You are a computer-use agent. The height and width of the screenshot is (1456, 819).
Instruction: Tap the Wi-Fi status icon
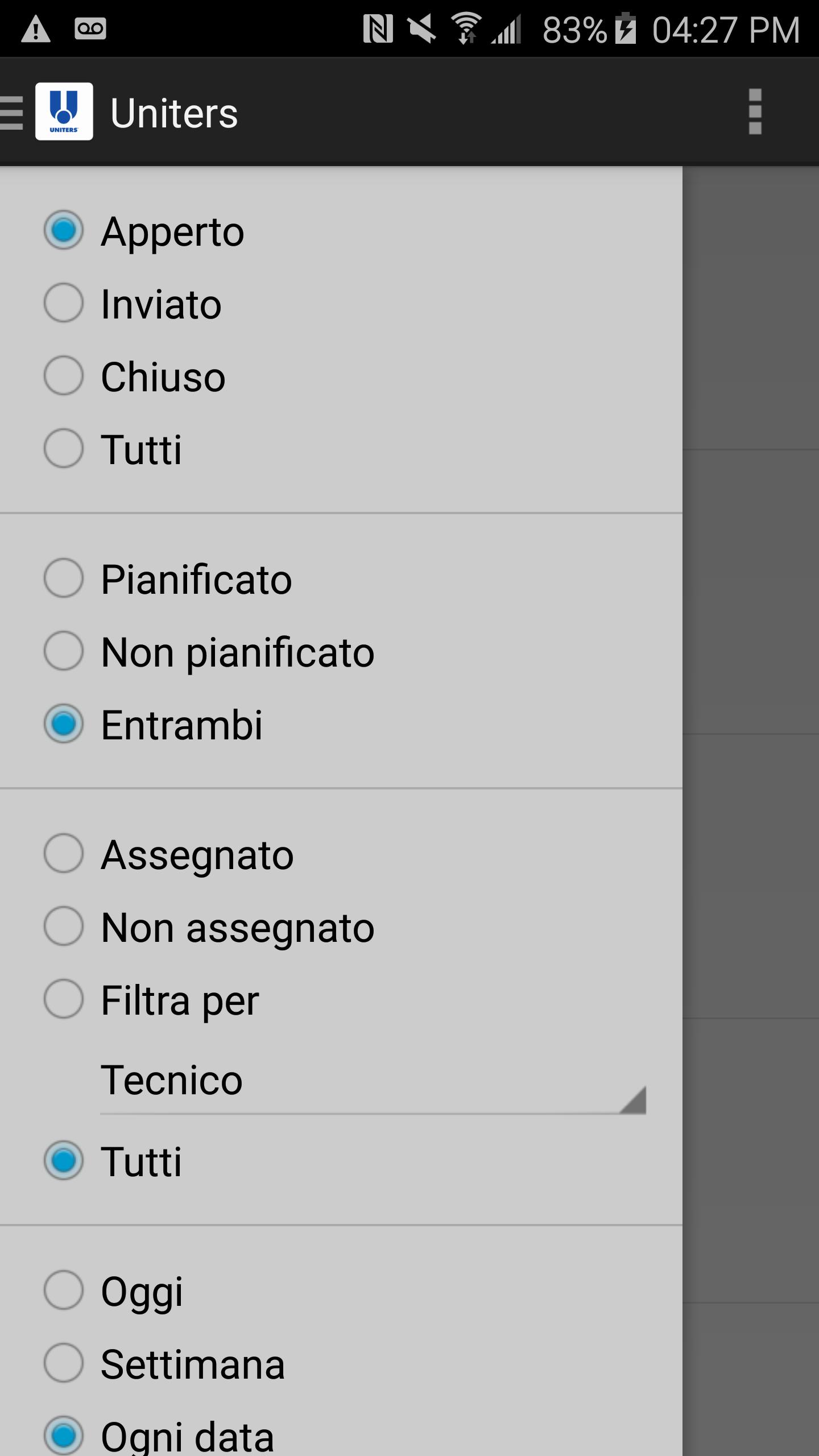point(466,29)
